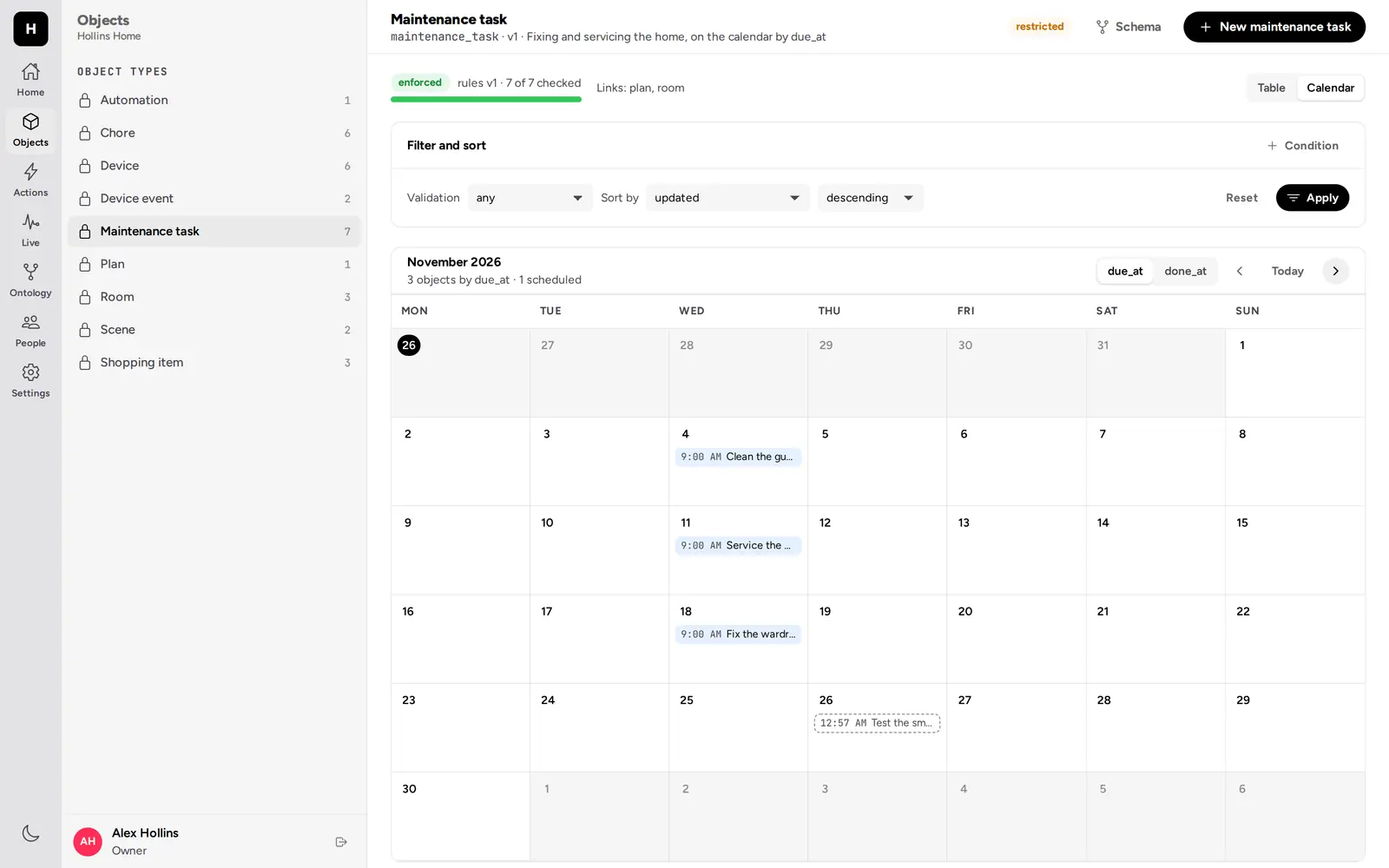The height and width of the screenshot is (868, 1389).
Task: Open the Settings gear
Action: [x=30, y=381]
